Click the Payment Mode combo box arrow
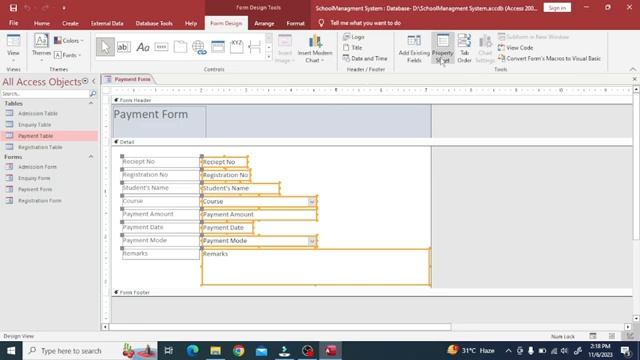 pyautogui.click(x=311, y=241)
